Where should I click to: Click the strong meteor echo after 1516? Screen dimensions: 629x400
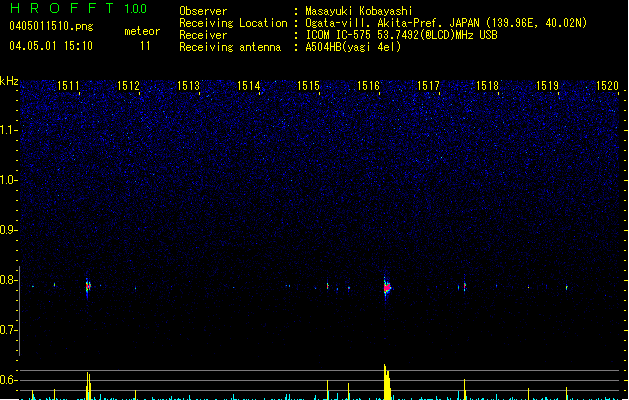(x=387, y=288)
